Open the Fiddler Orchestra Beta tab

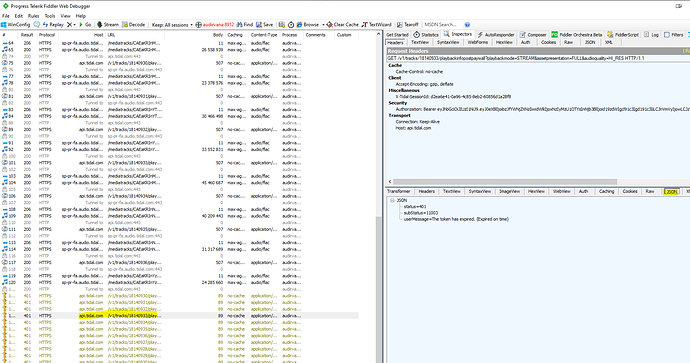pyautogui.click(x=576, y=34)
